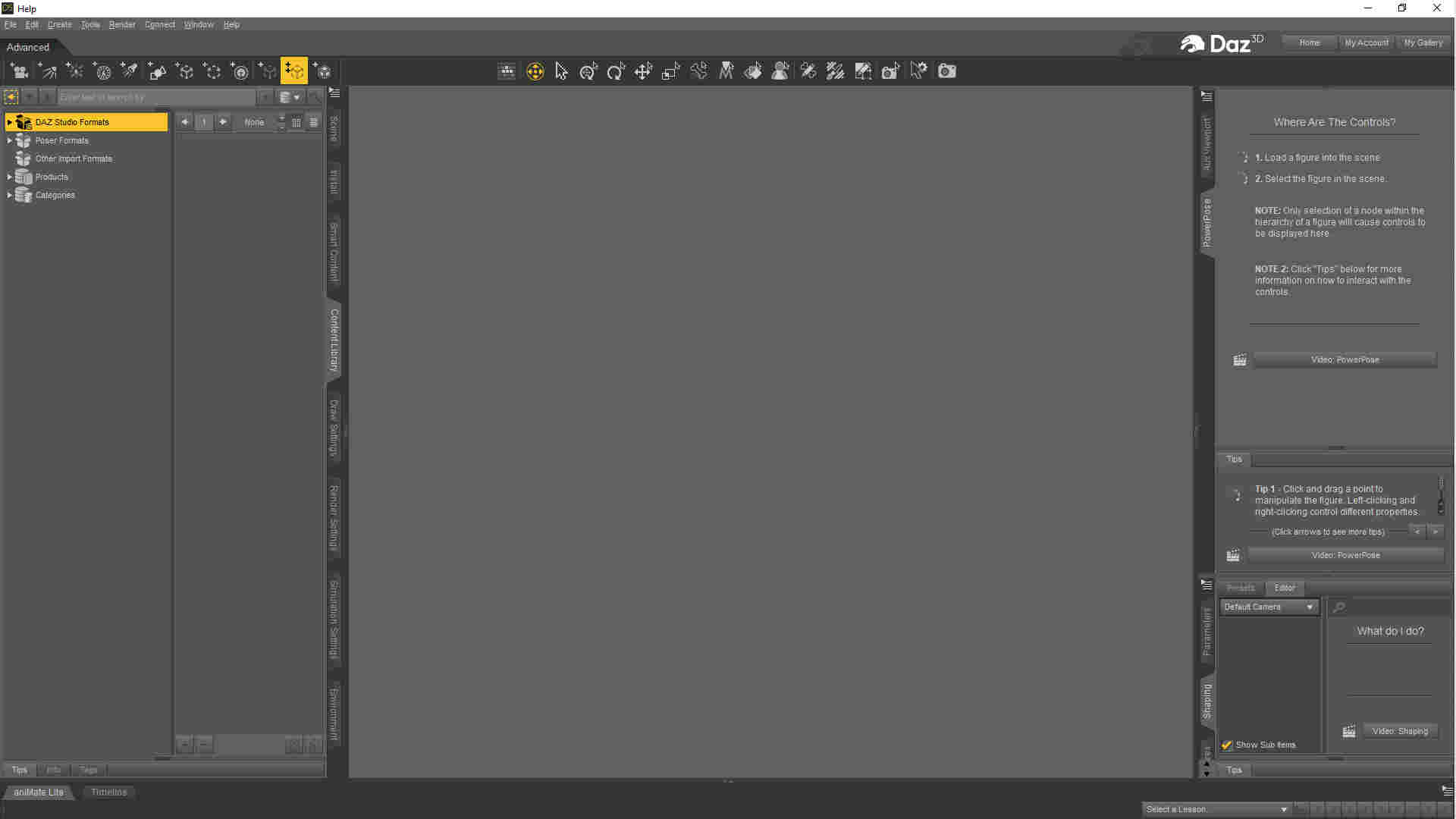Open the Render menu
This screenshot has width=1456, height=819.
click(x=121, y=24)
